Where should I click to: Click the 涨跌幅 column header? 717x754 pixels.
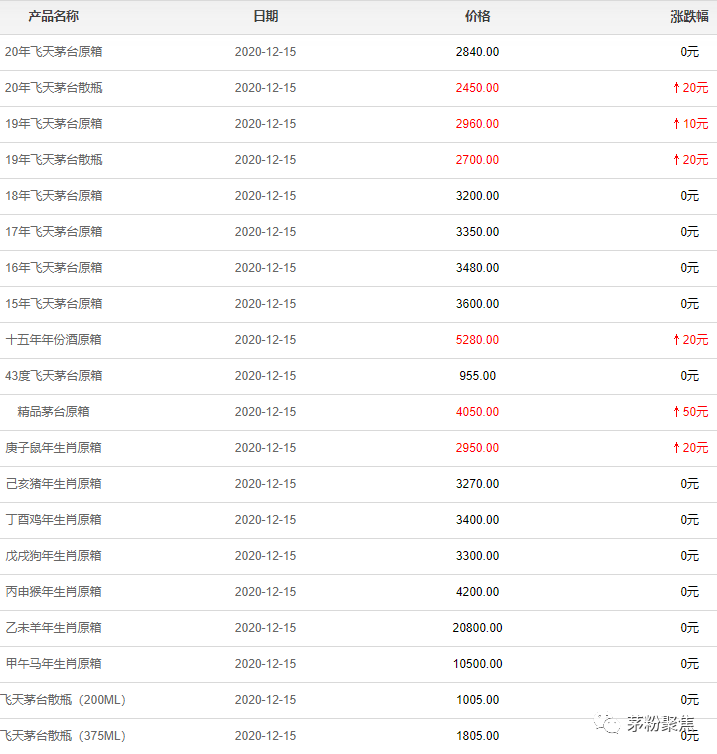(689, 16)
